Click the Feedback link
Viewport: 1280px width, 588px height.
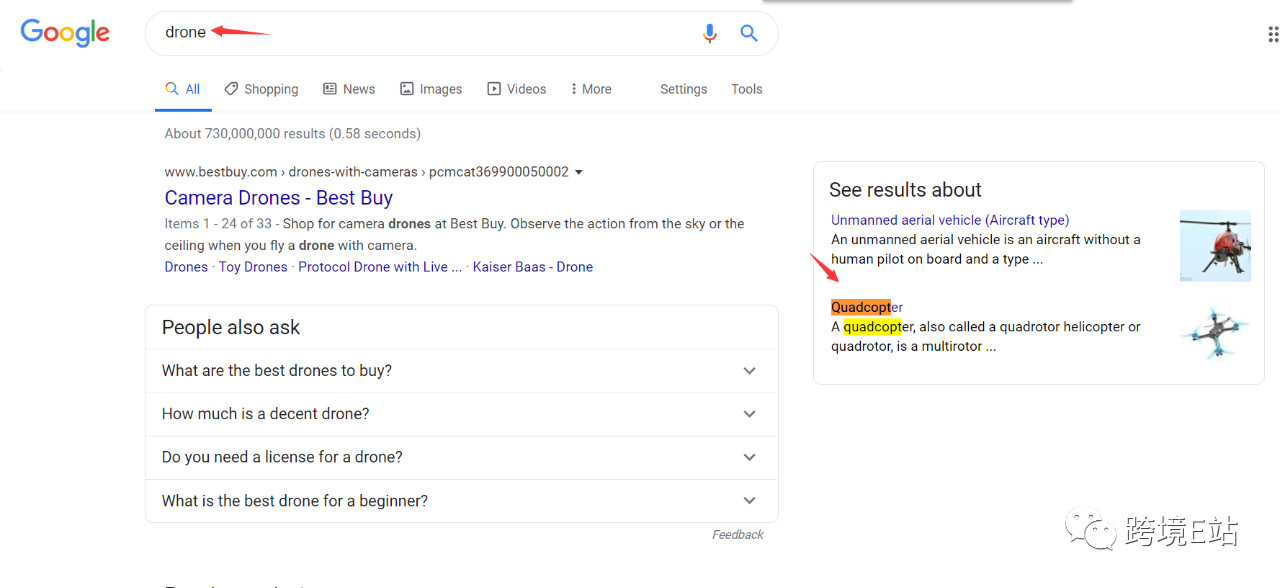pos(738,535)
